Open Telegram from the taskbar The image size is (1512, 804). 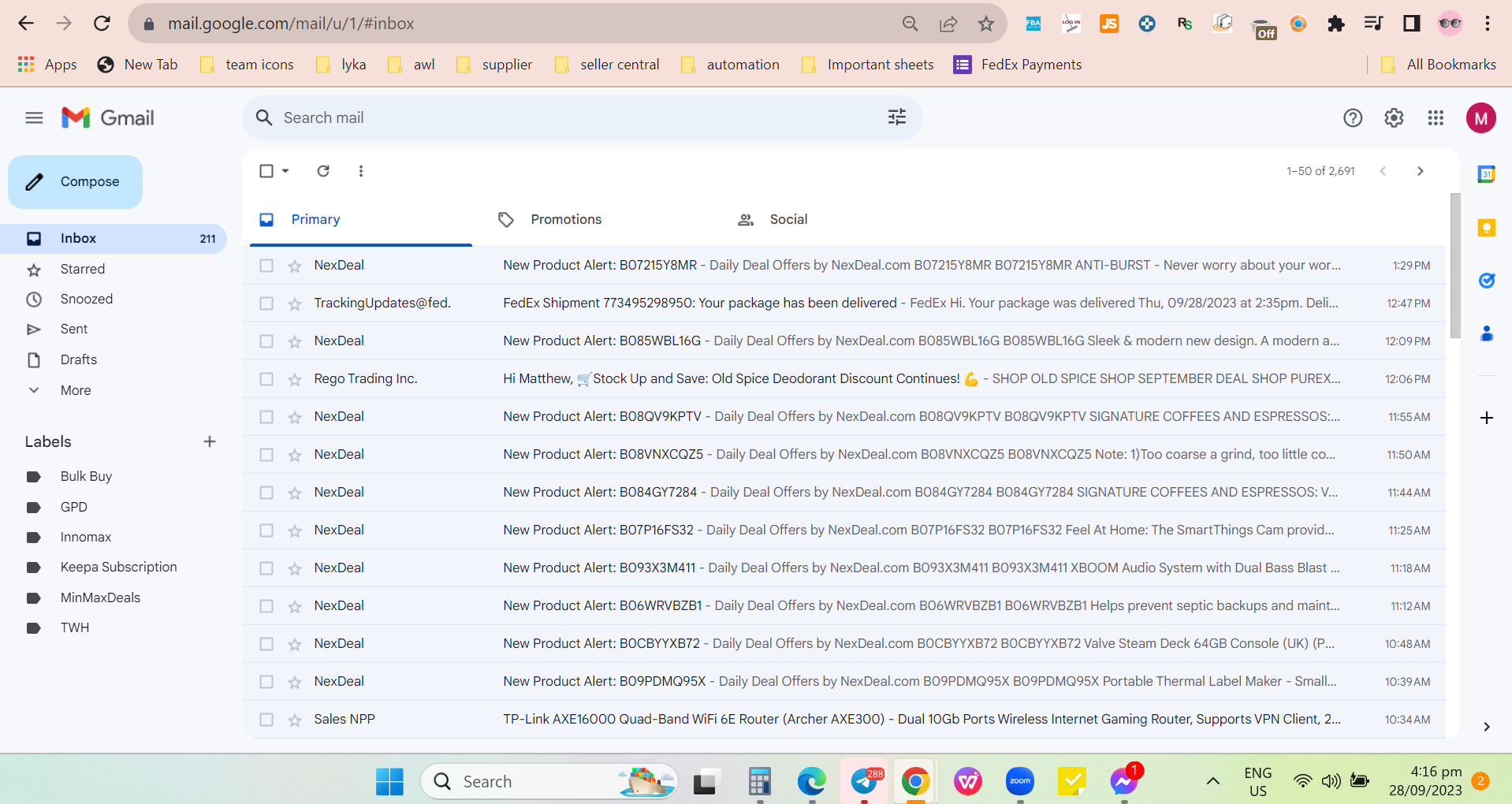[x=865, y=781]
